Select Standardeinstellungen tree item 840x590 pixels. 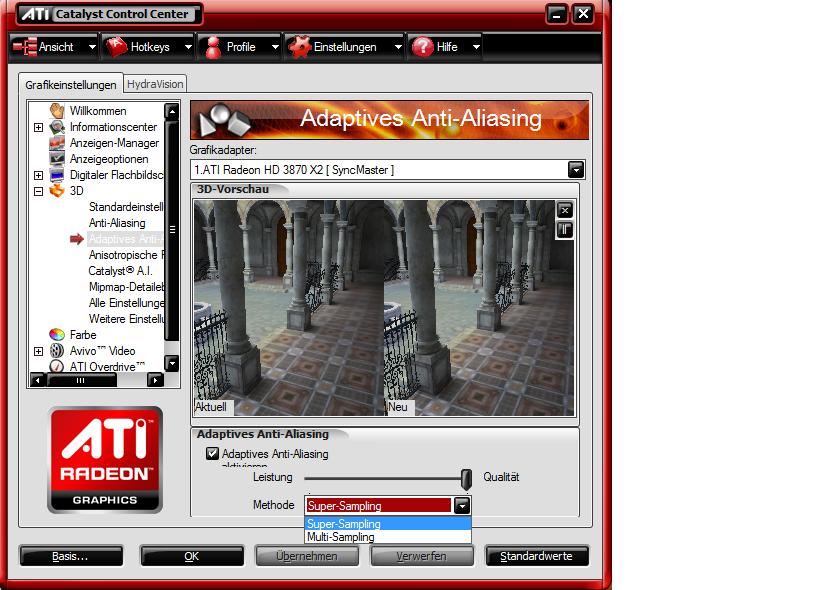tap(126, 207)
